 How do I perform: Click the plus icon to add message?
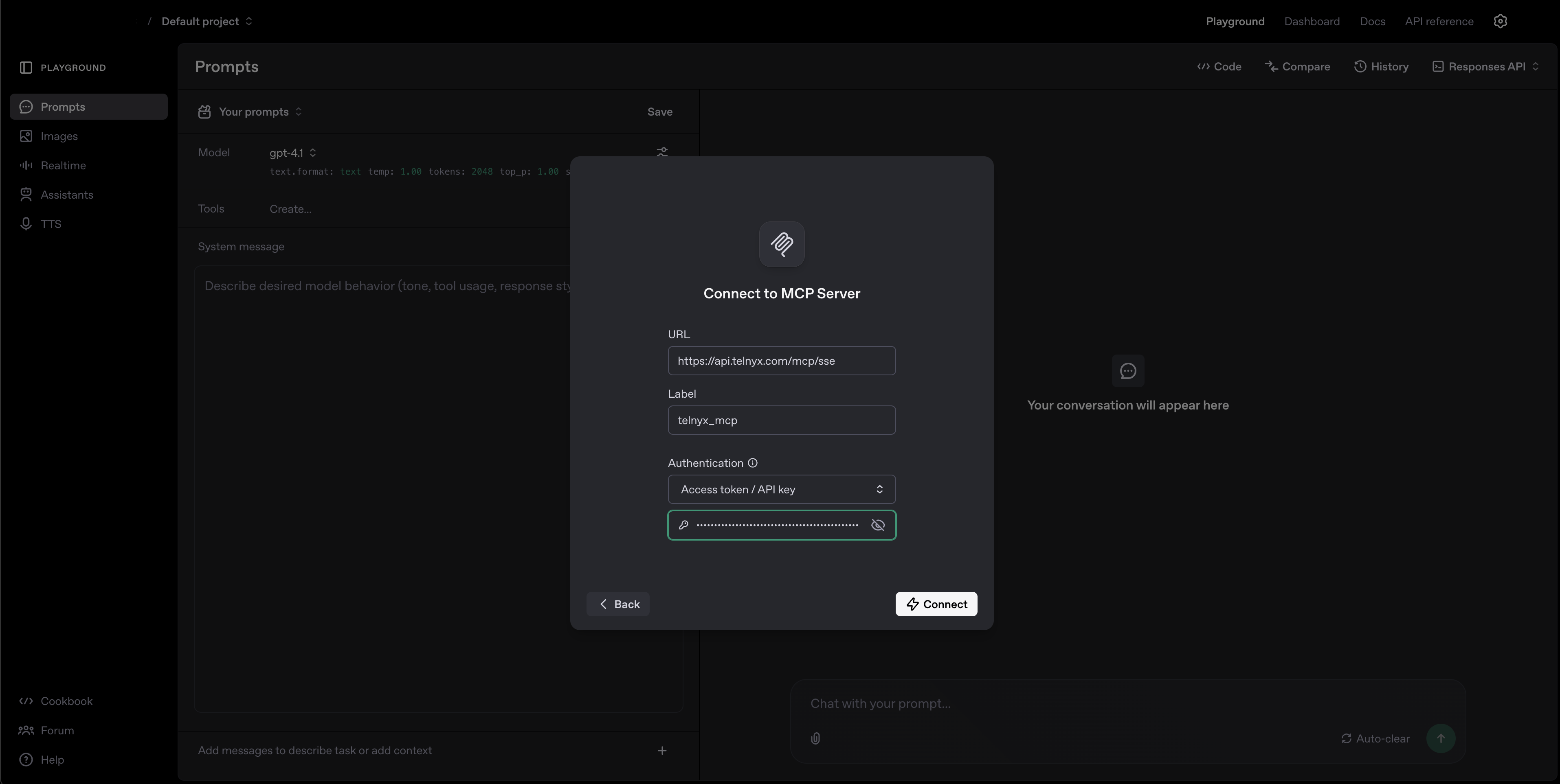pos(662,751)
